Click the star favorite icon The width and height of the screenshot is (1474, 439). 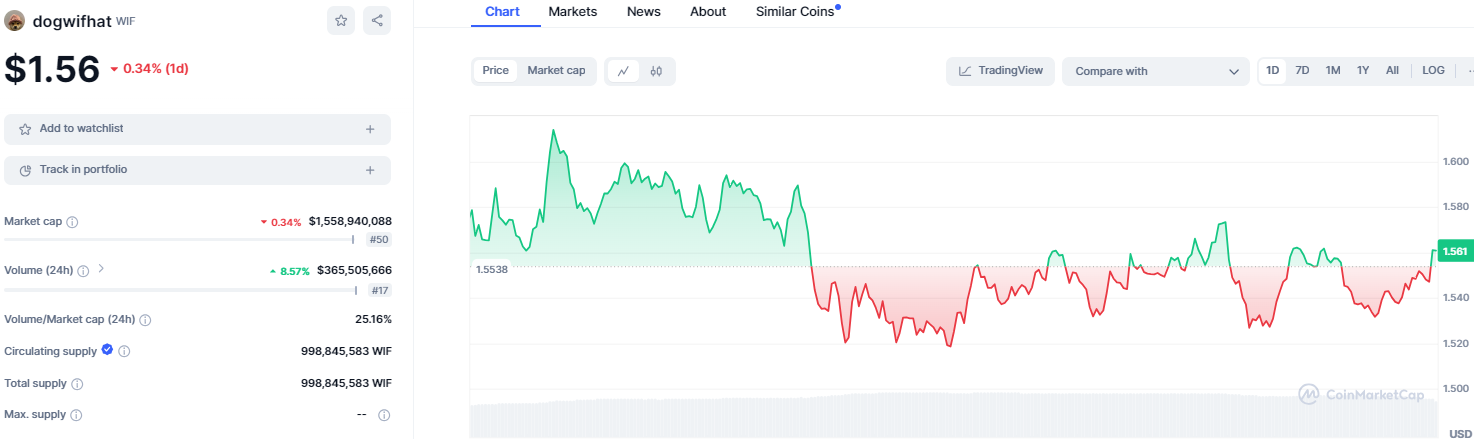[341, 20]
